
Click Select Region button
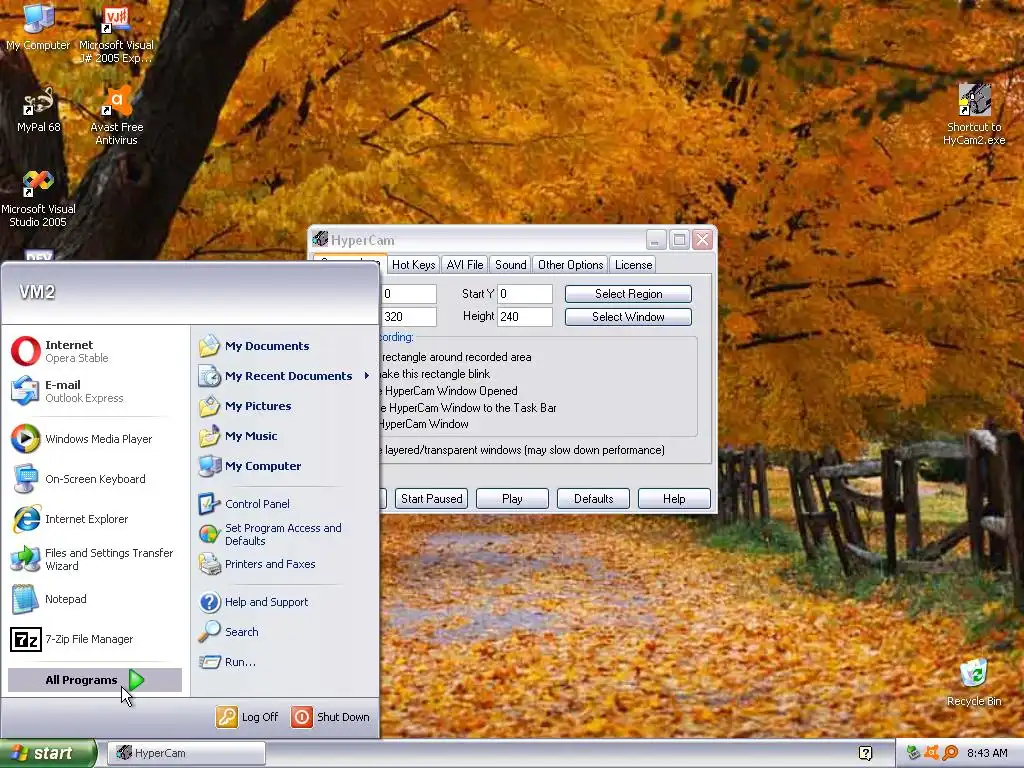[628, 294]
